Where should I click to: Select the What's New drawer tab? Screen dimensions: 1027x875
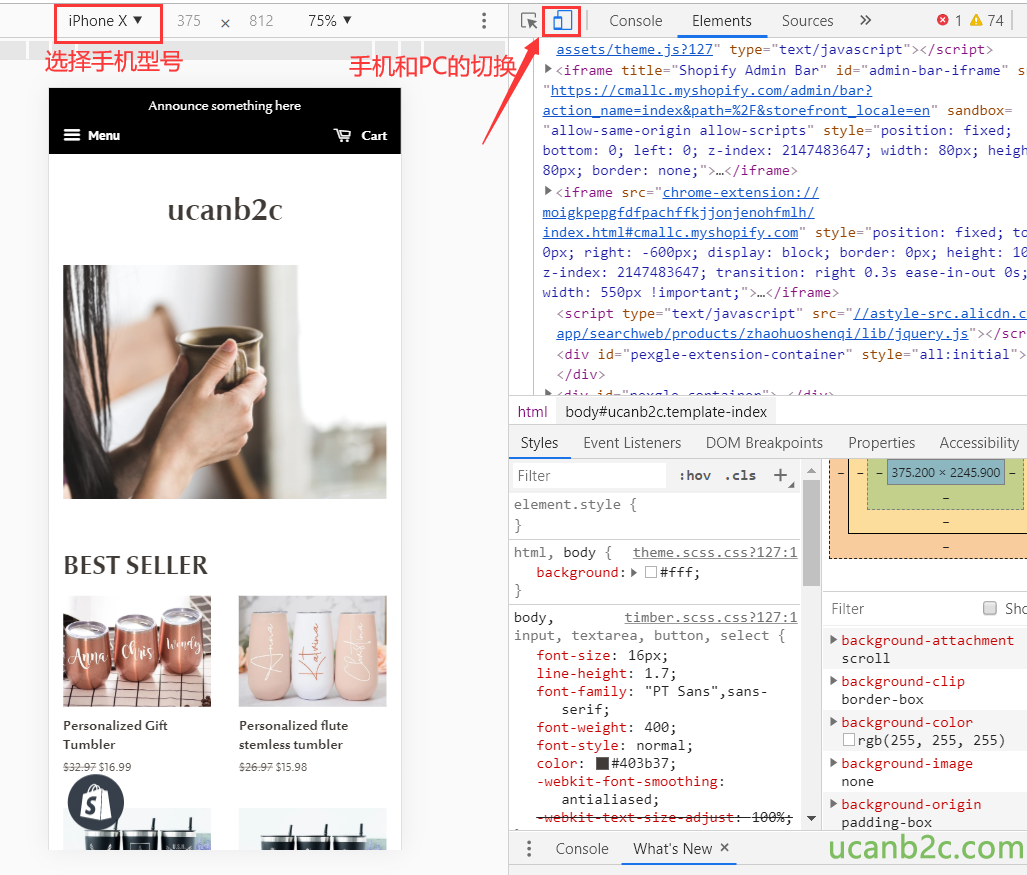pyautogui.click(x=672, y=849)
